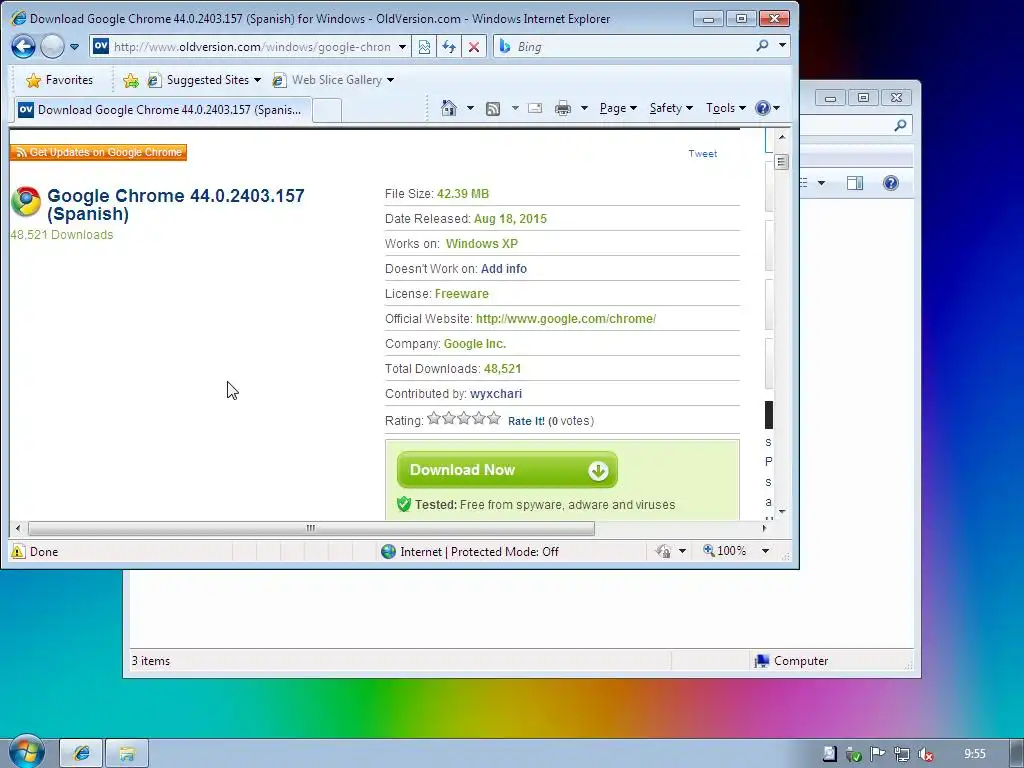The width and height of the screenshot is (1024, 768).
Task: Open the Favorites star button
Action: point(59,80)
